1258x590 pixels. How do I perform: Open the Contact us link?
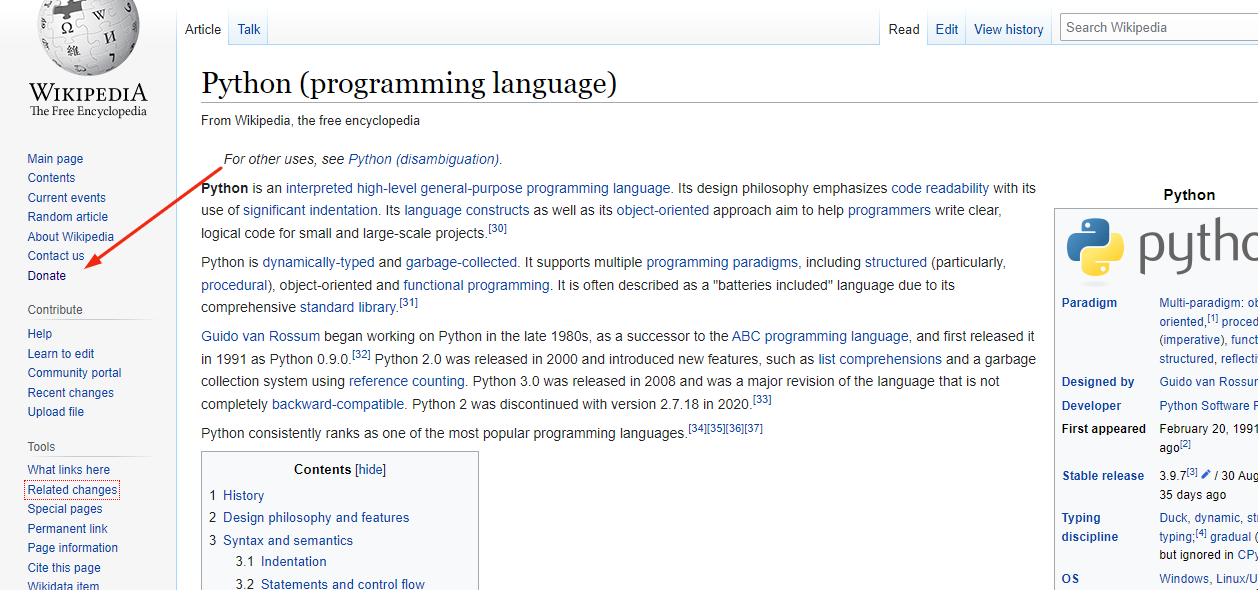[x=56, y=256]
